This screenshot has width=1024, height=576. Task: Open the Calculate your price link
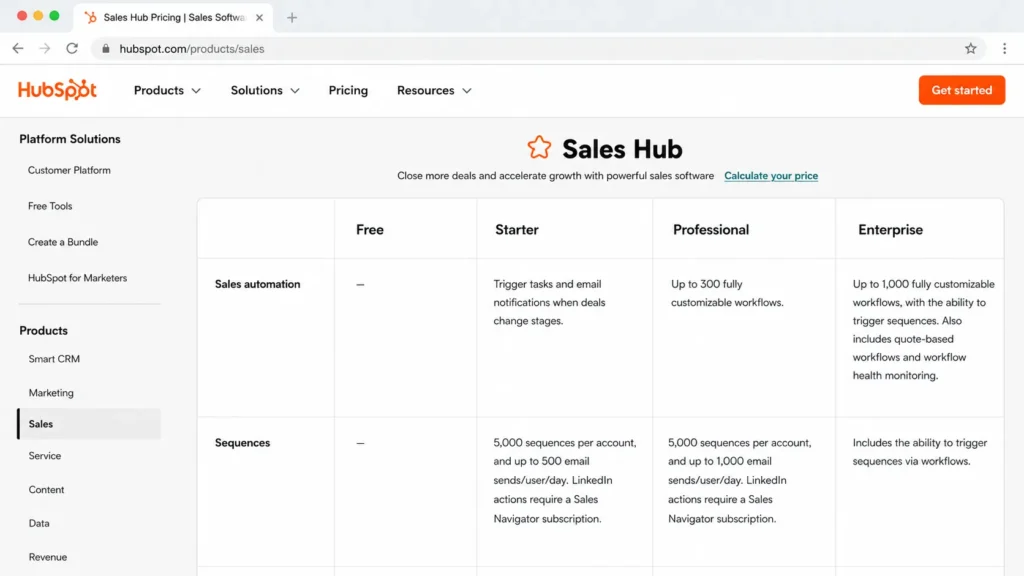pos(771,176)
